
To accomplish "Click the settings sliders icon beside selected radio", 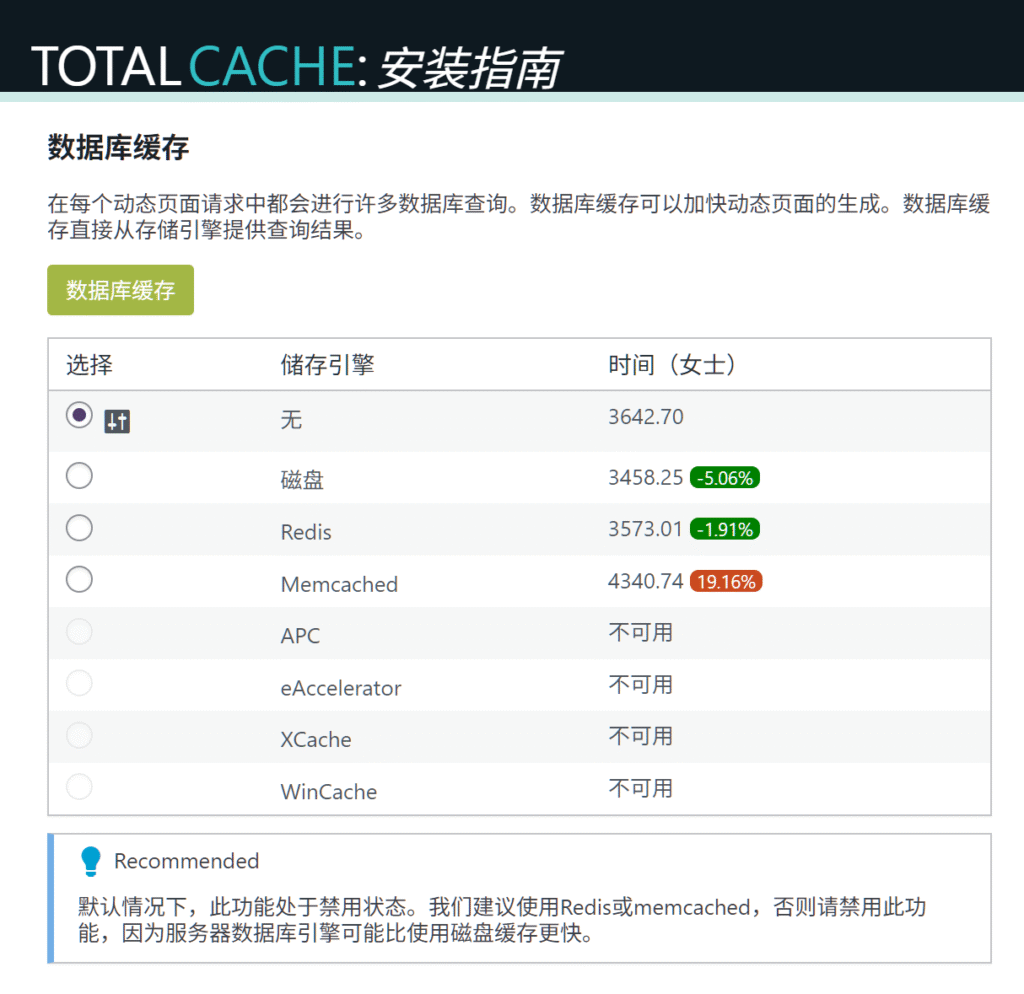I will (x=117, y=422).
